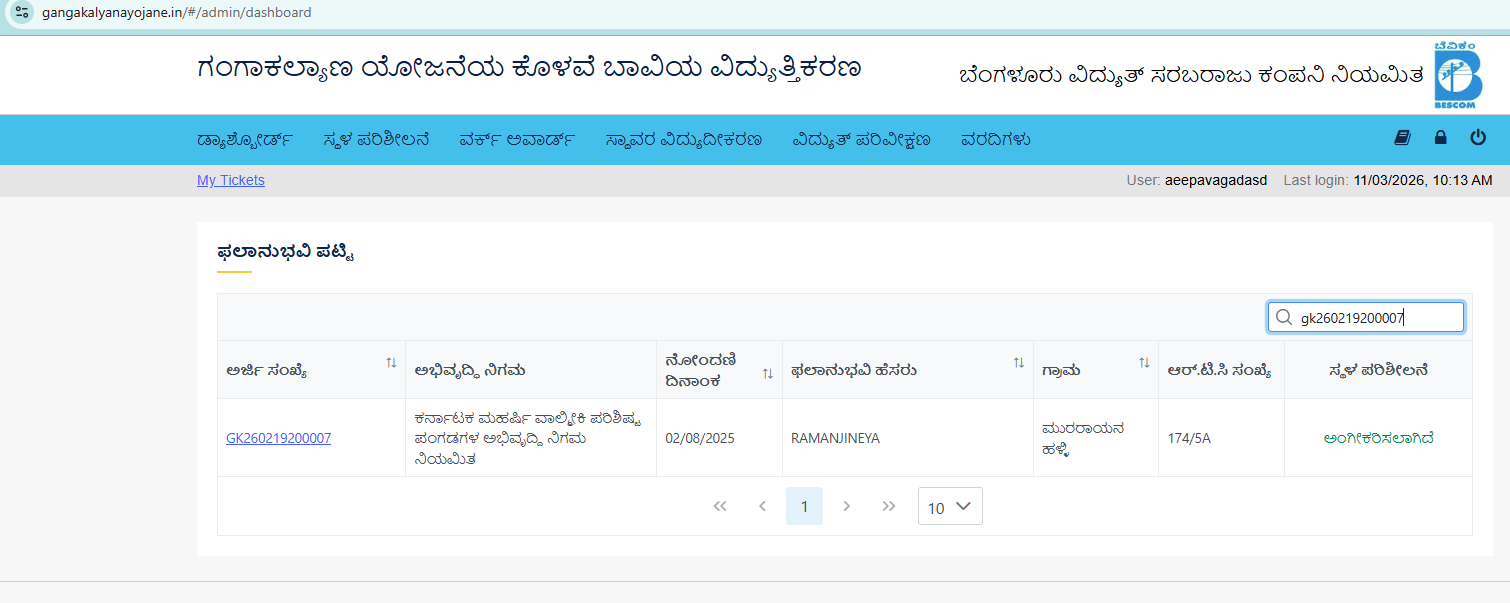Viewport: 1510px width, 603px height.
Task: Click the ಫಲಾನುಭವಿ ಪಟ್ಟಿ heading
Action: [x=286, y=252]
